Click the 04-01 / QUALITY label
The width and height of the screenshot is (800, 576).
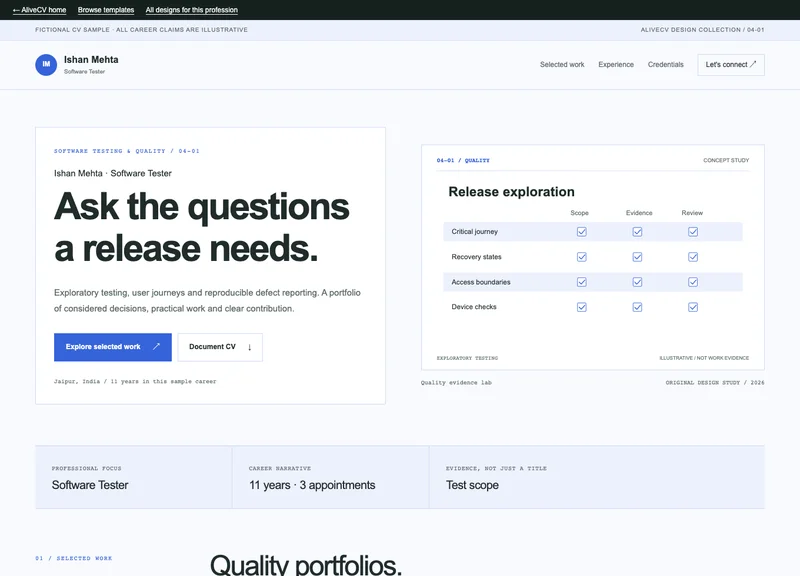463,160
